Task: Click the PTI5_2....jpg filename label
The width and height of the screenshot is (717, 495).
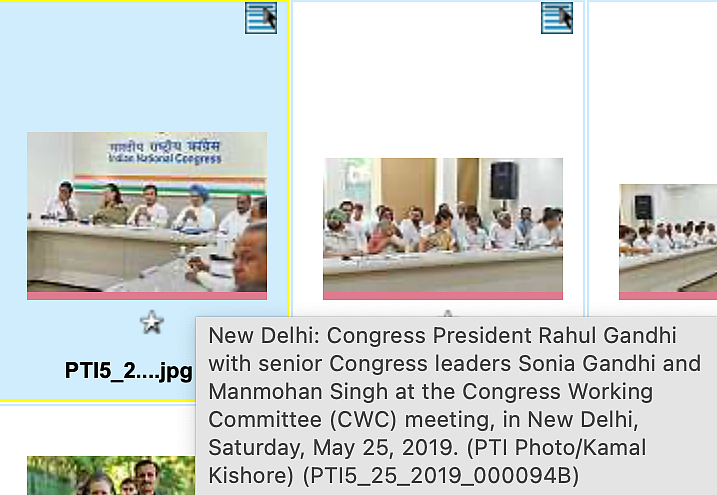Action: point(128,371)
